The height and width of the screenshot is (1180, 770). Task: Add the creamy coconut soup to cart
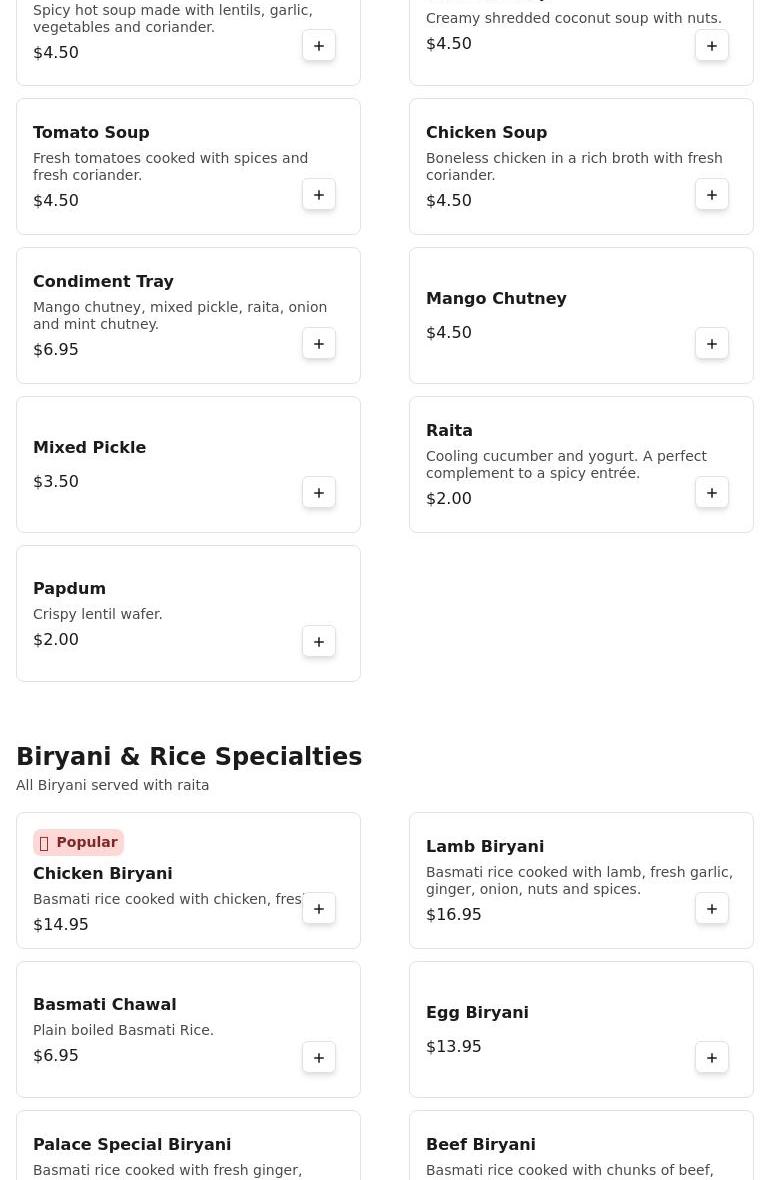pyautogui.click(x=712, y=46)
